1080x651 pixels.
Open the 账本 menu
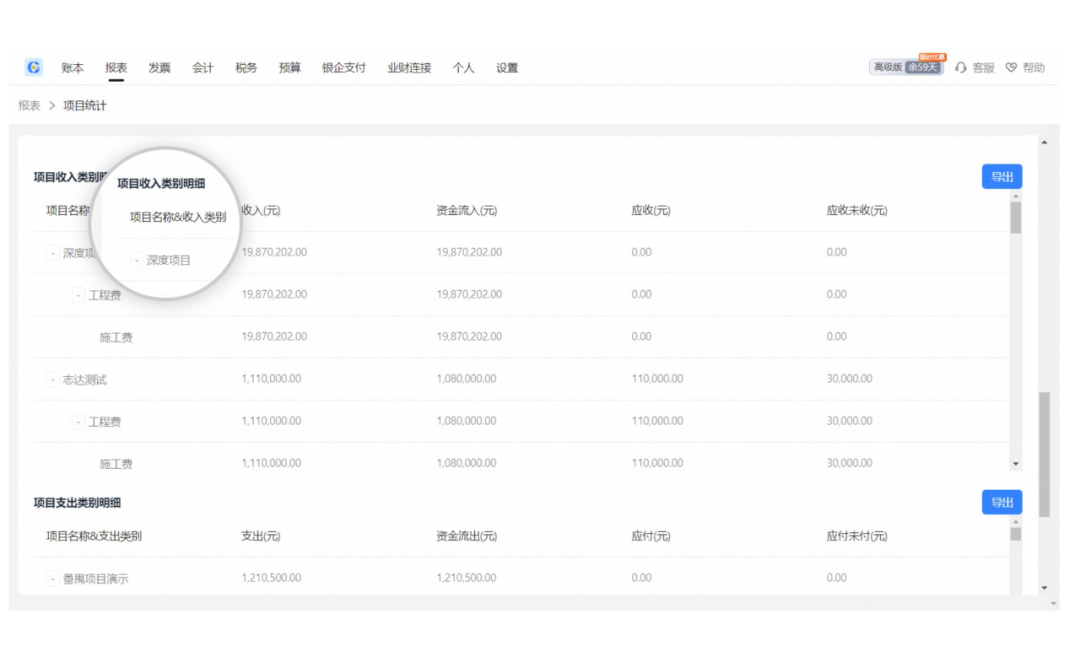tap(72, 68)
